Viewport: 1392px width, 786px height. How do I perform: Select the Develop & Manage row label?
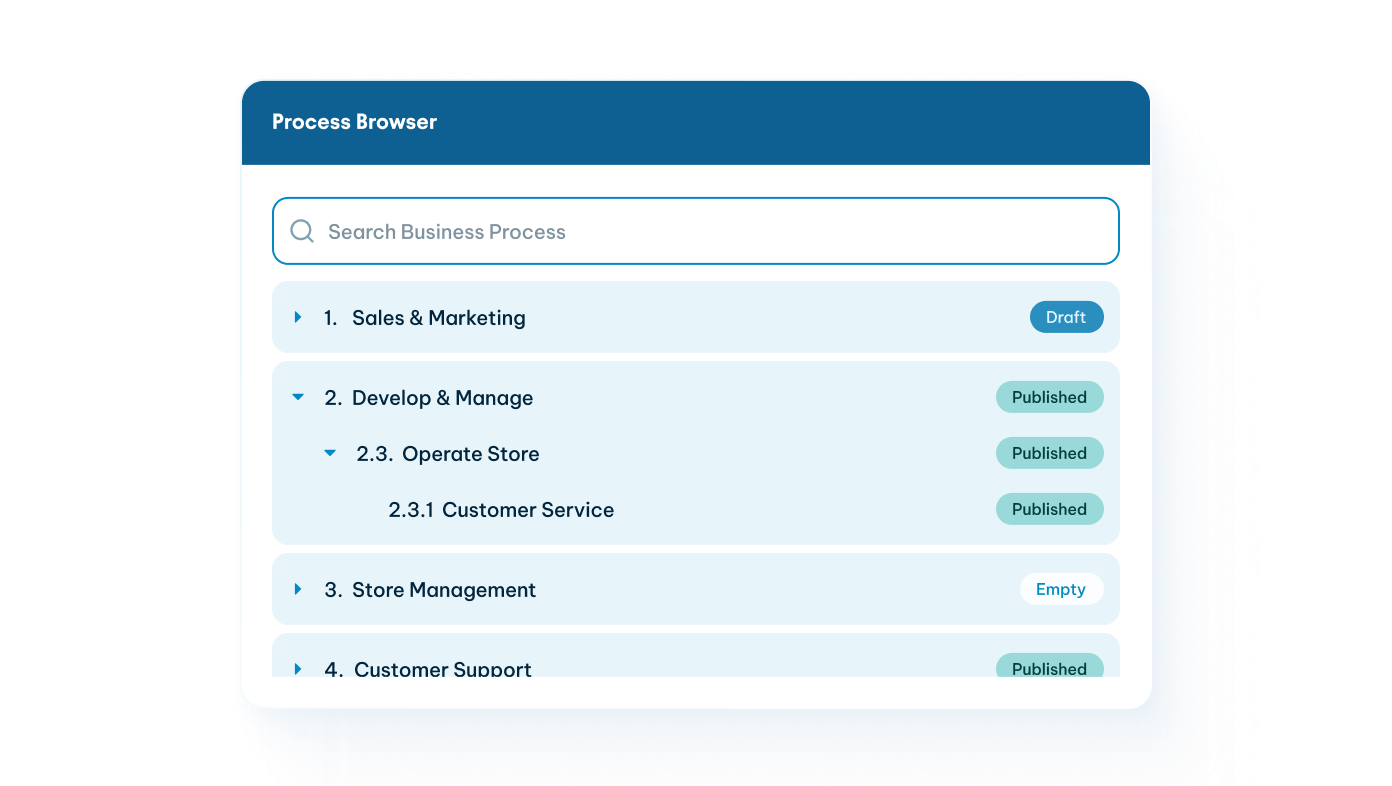click(442, 398)
